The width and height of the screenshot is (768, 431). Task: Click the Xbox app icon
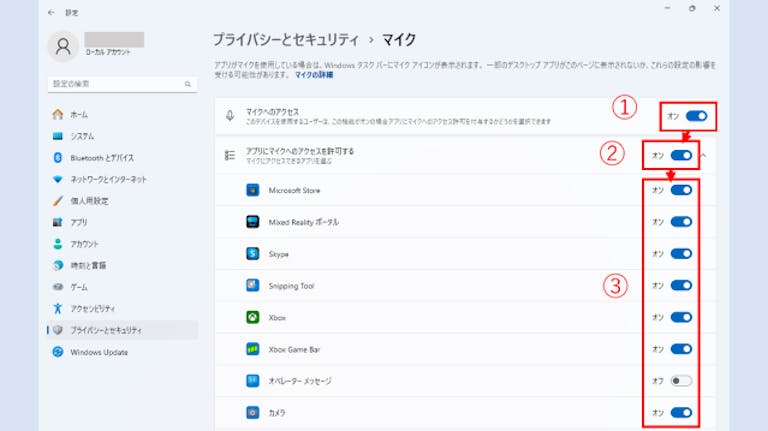253,317
